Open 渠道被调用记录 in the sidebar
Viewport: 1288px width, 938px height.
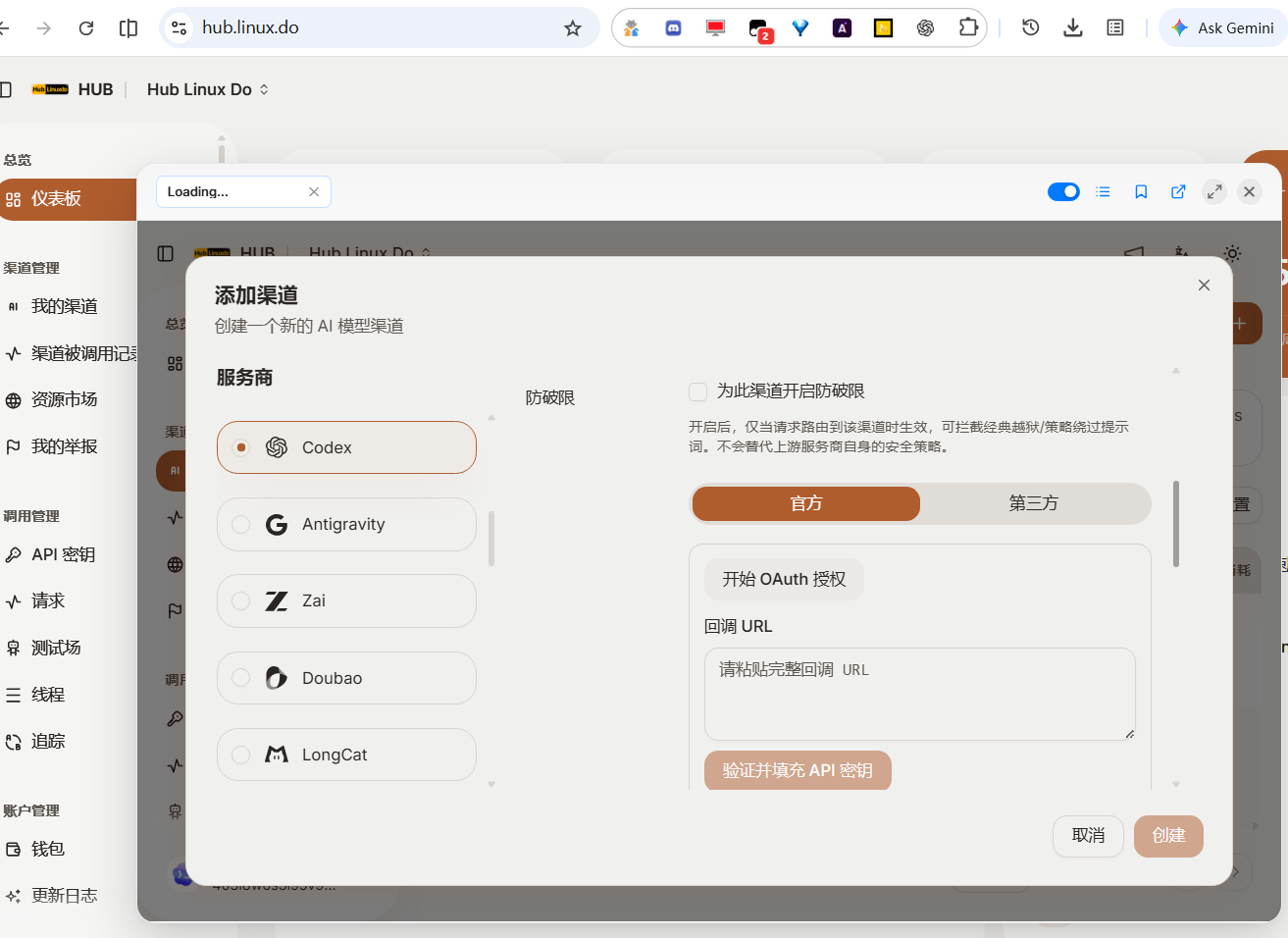pos(69,353)
